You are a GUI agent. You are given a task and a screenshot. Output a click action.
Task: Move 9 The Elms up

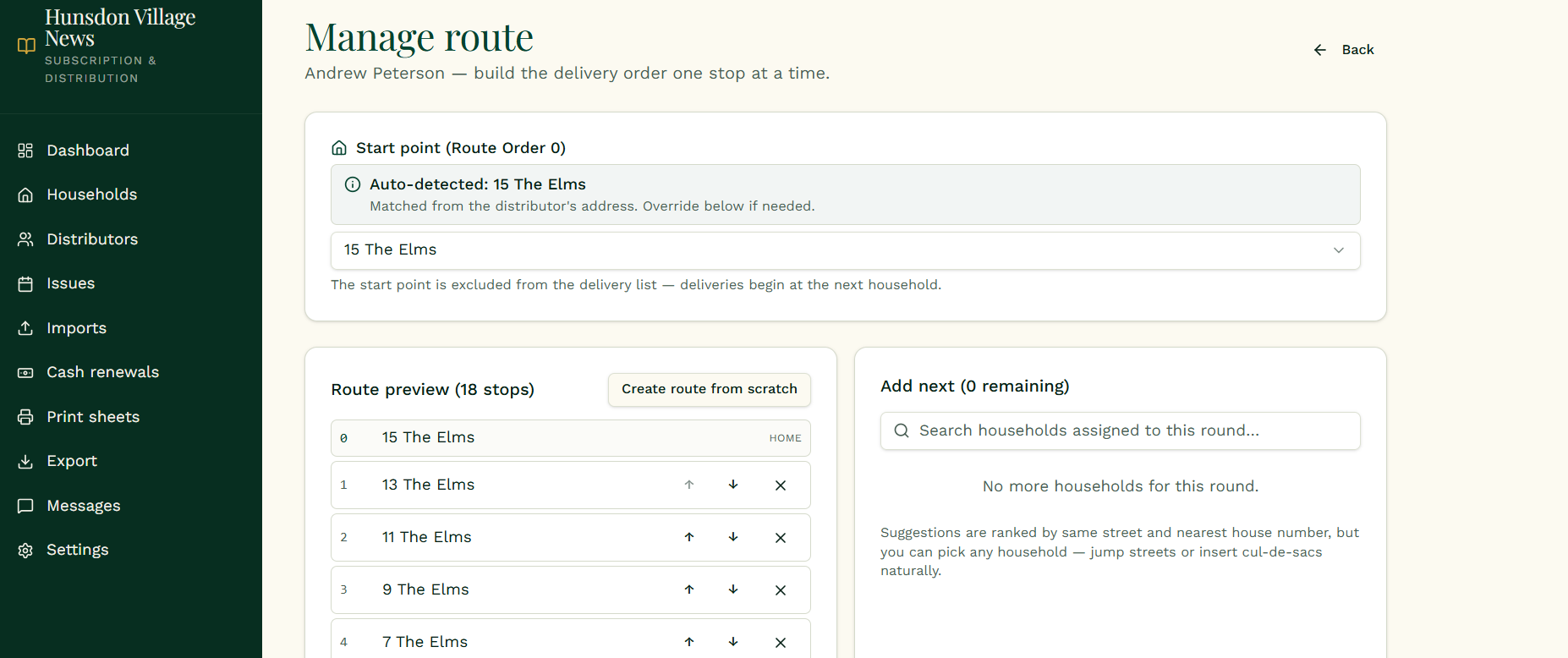(x=689, y=589)
